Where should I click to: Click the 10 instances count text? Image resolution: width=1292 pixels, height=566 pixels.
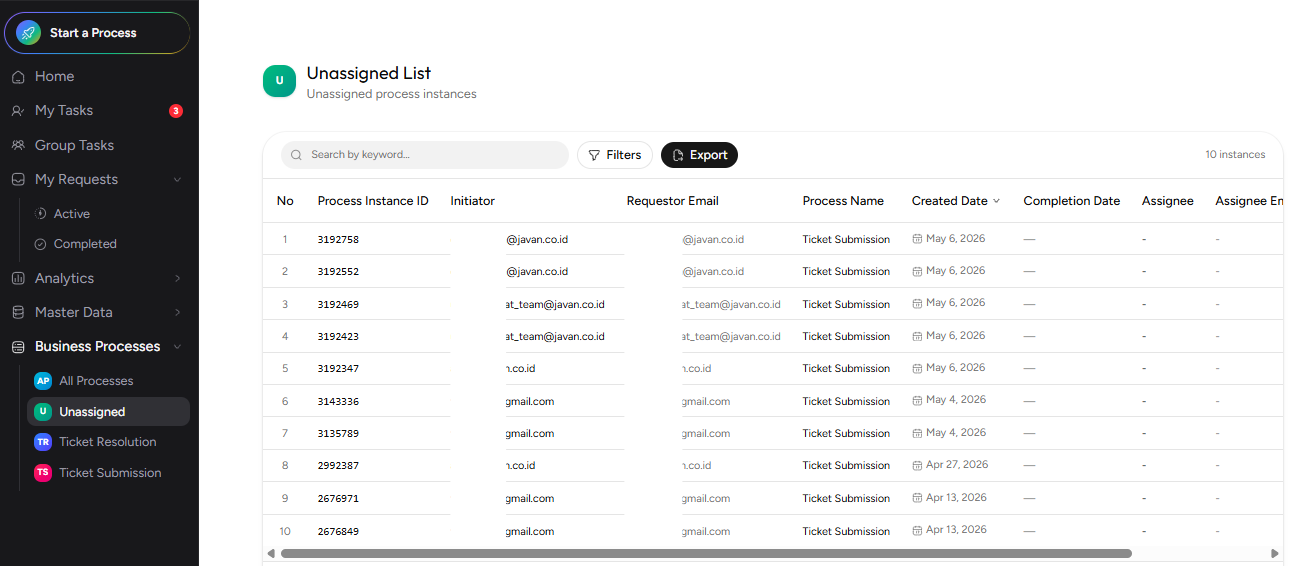[x=1235, y=155]
